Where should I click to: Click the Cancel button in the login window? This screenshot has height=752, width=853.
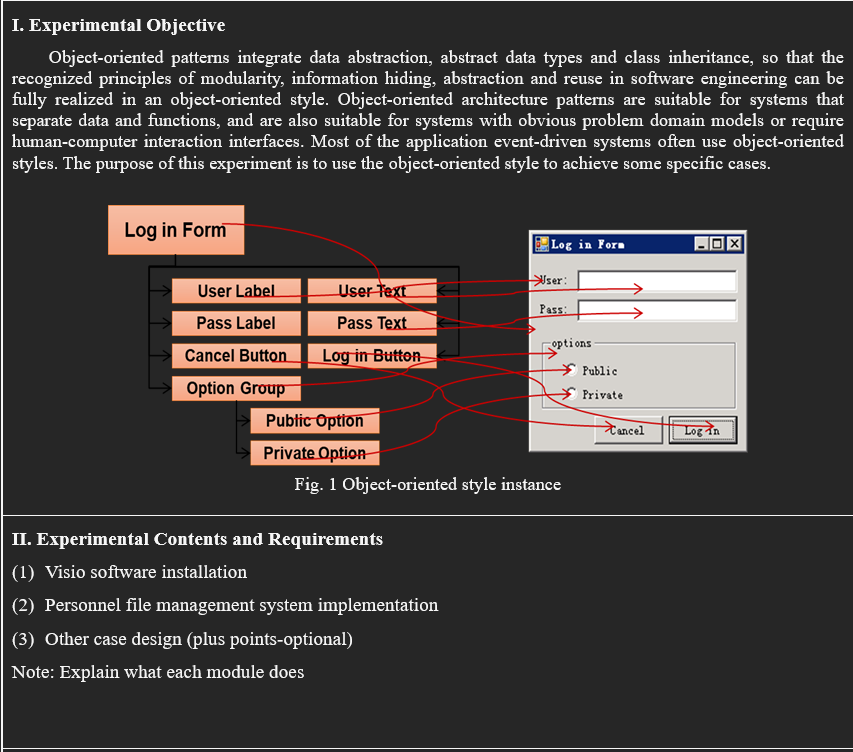pos(628,430)
